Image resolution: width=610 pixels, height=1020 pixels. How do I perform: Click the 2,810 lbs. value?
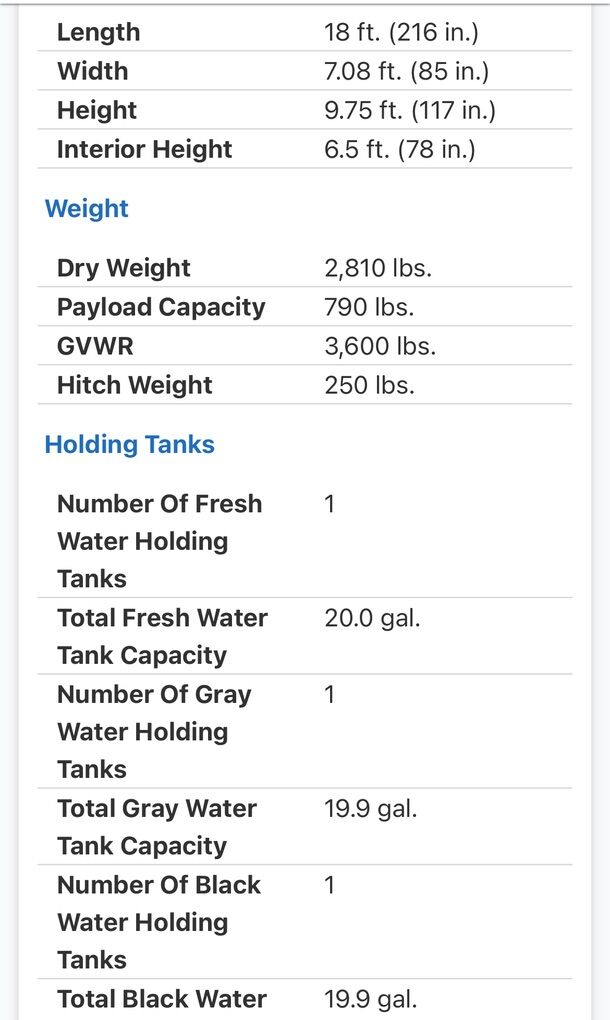point(378,268)
